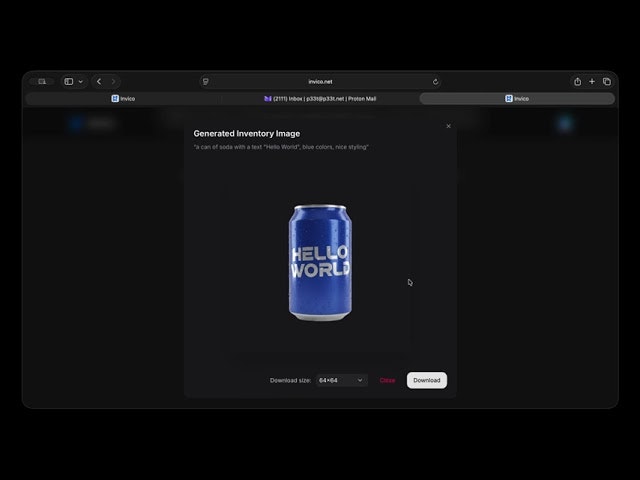Select the active Invico tab on the right

[x=517, y=98]
